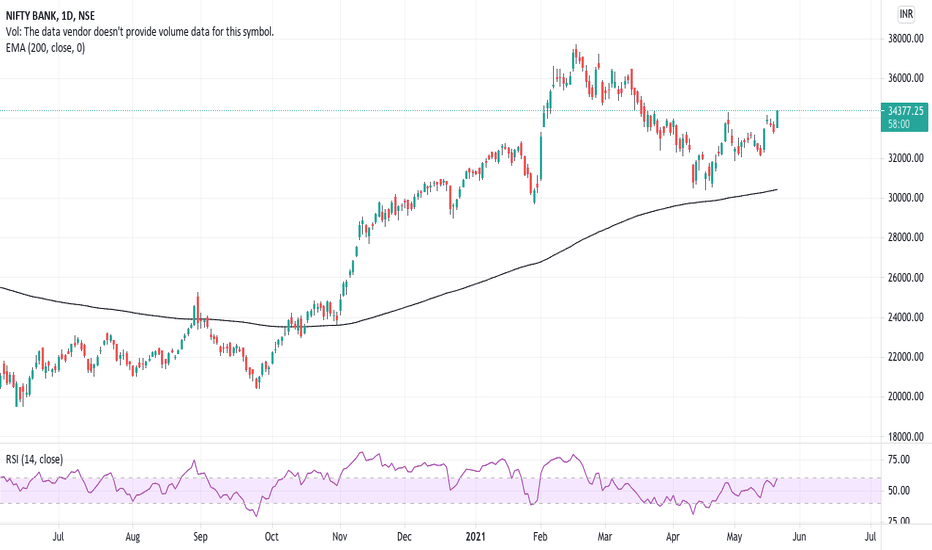Viewport: 932px width, 550px height.
Task: Click the 18000.00 price axis label
Action: click(905, 436)
